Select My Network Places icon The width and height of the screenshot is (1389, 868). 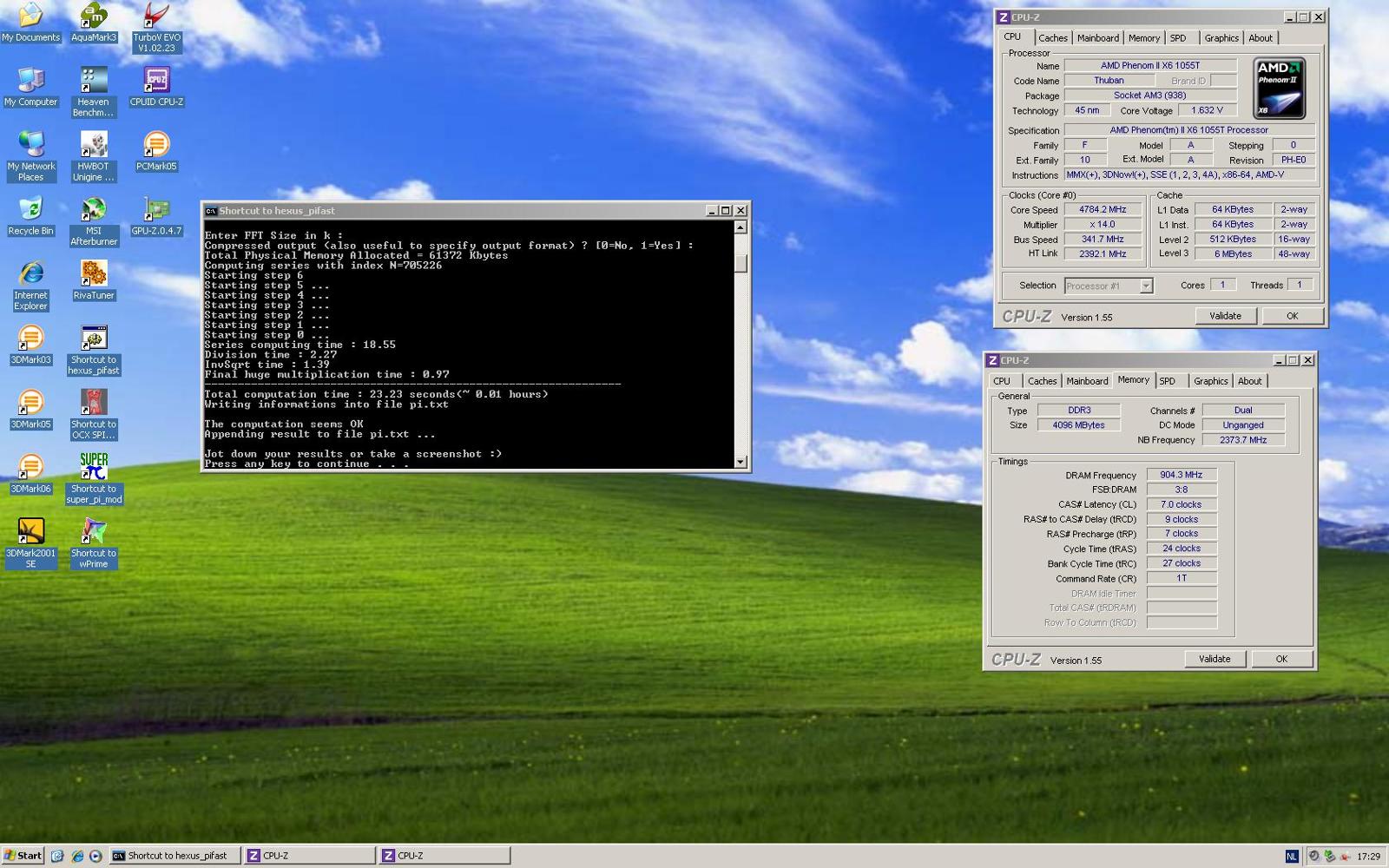pyautogui.click(x=30, y=156)
